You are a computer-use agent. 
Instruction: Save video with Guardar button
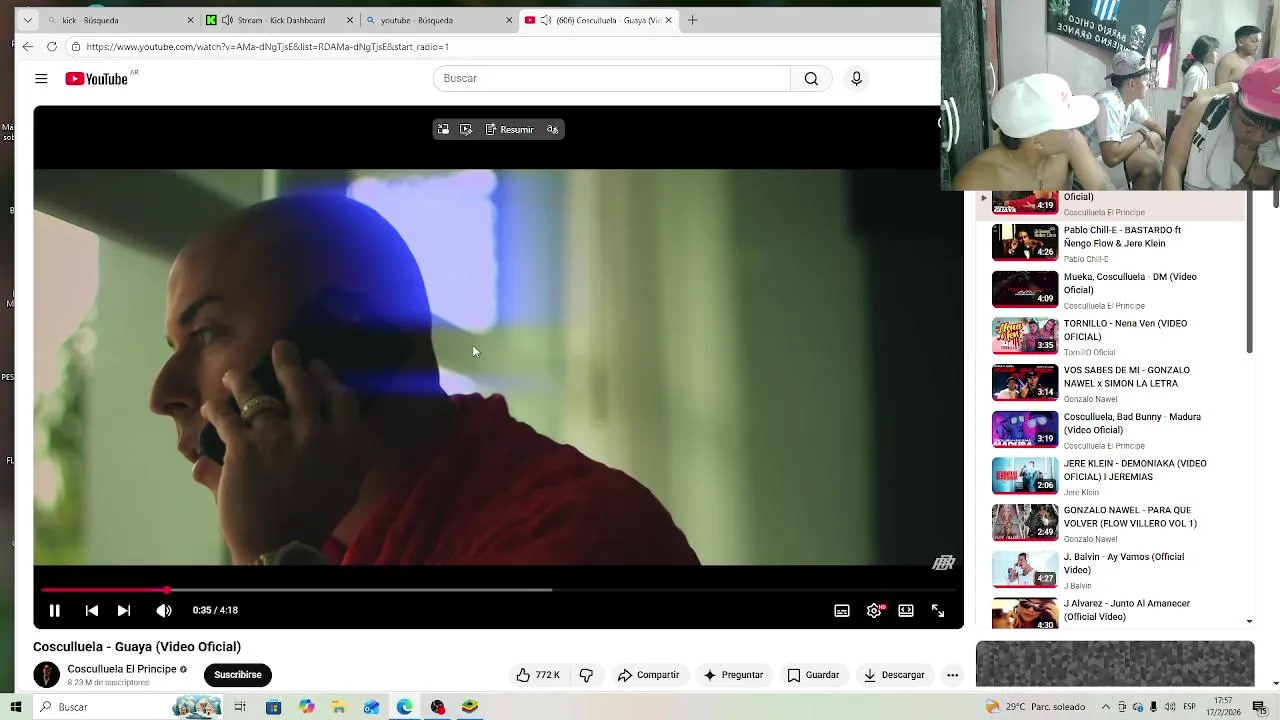pyautogui.click(x=813, y=675)
